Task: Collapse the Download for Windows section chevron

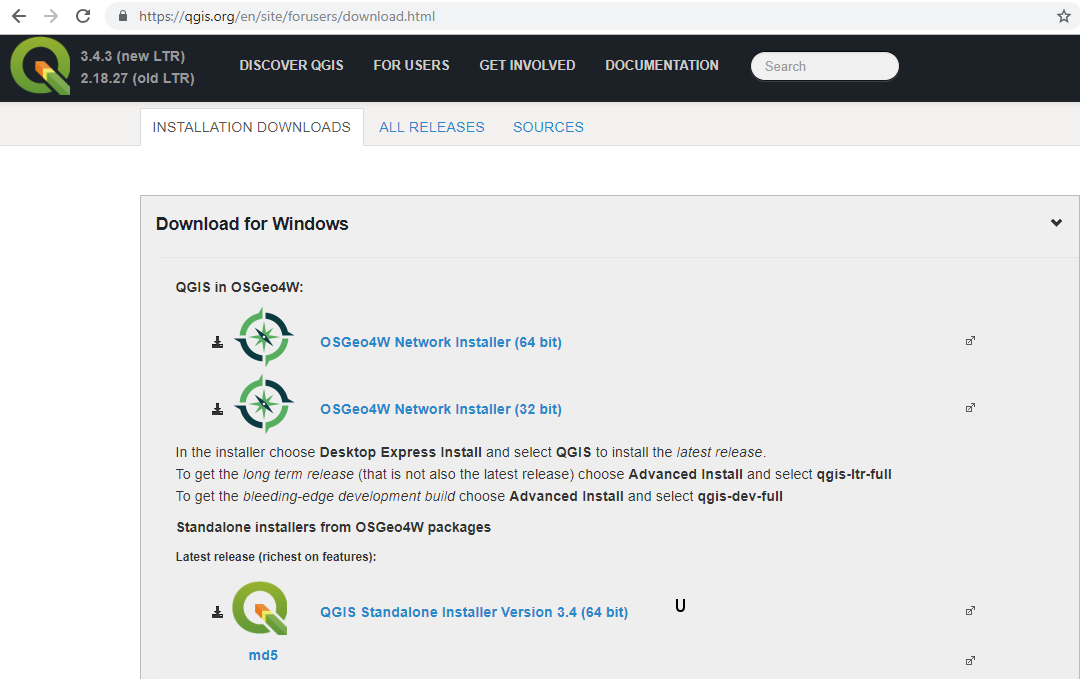Action: (1056, 223)
